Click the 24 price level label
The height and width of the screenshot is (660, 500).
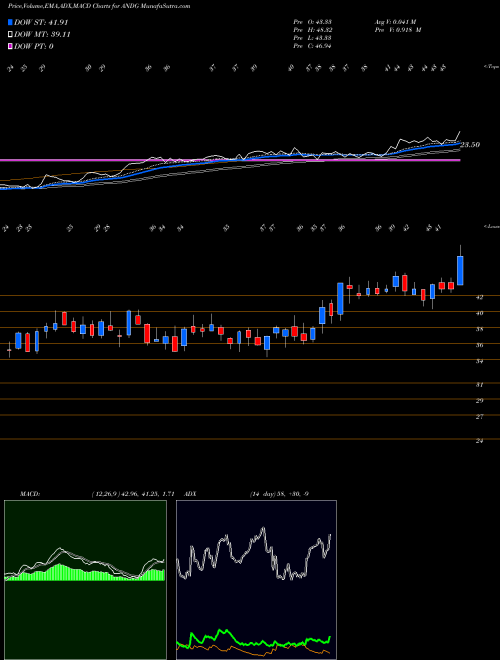(x=479, y=441)
